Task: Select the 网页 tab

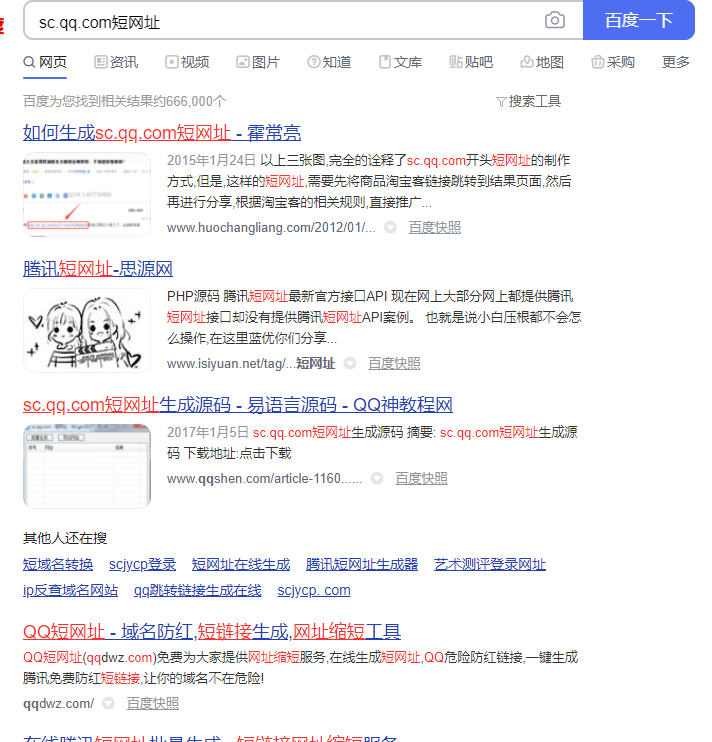Action: click(45, 62)
